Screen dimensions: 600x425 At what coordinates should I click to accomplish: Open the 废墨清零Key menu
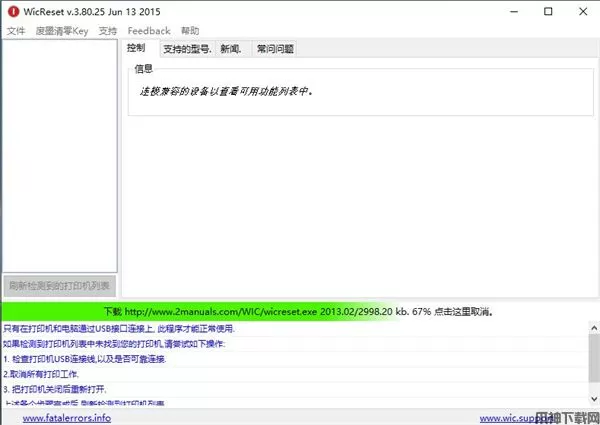coord(62,31)
